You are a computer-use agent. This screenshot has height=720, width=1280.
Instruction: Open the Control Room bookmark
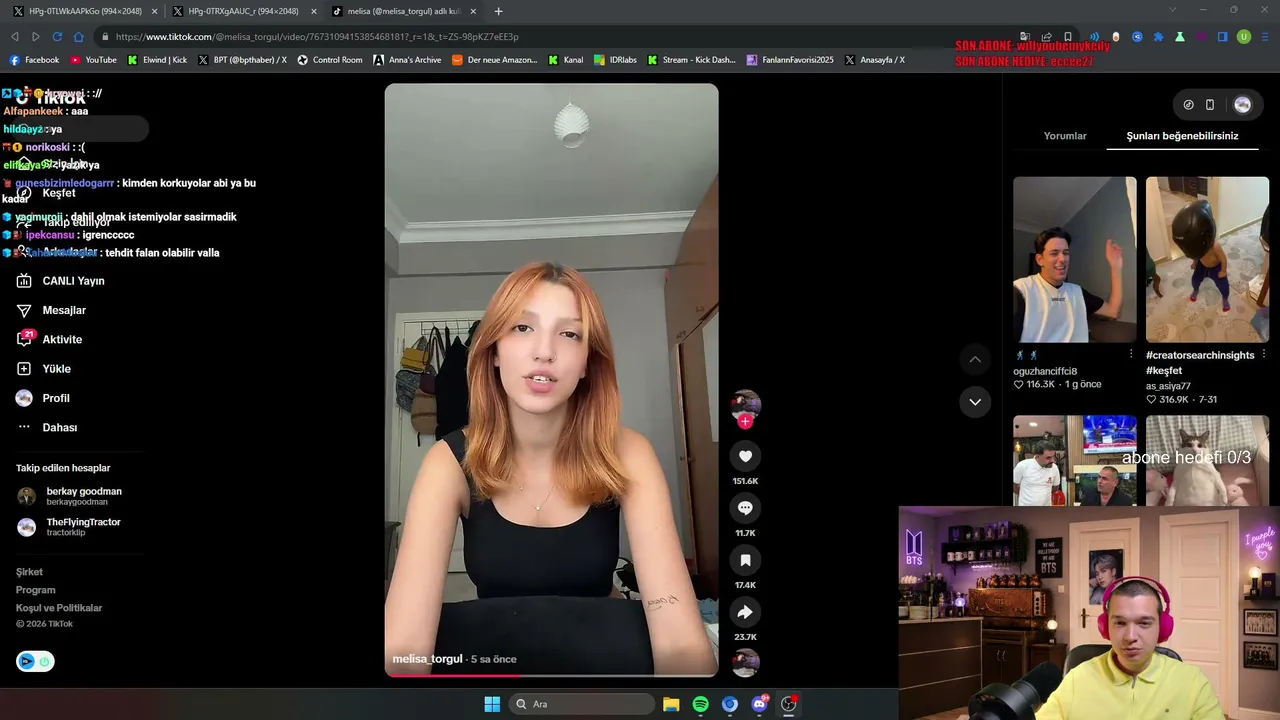(x=329, y=60)
